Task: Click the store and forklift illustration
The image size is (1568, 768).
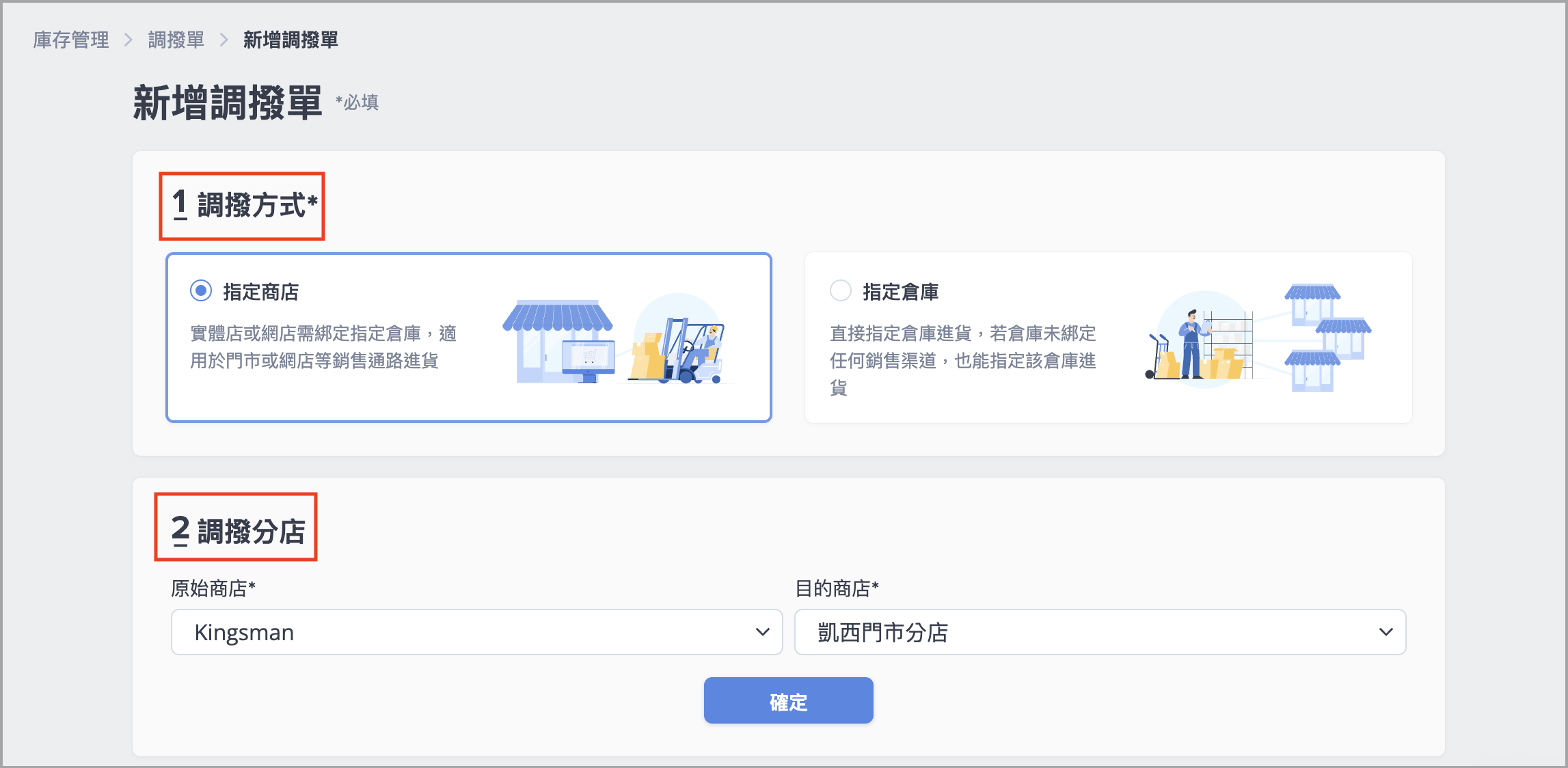Action: pos(617,339)
